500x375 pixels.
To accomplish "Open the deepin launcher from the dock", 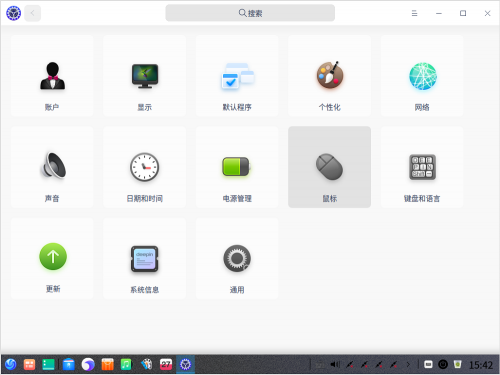I will pos(11,364).
